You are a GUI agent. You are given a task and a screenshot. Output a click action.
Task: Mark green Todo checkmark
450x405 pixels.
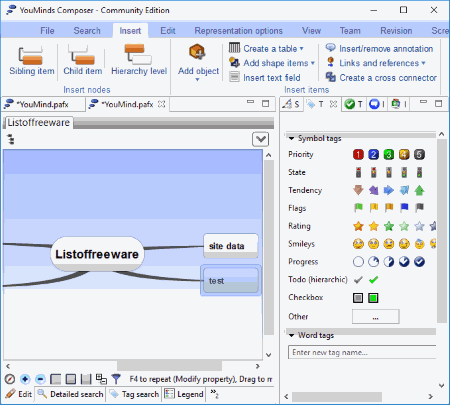(374, 280)
